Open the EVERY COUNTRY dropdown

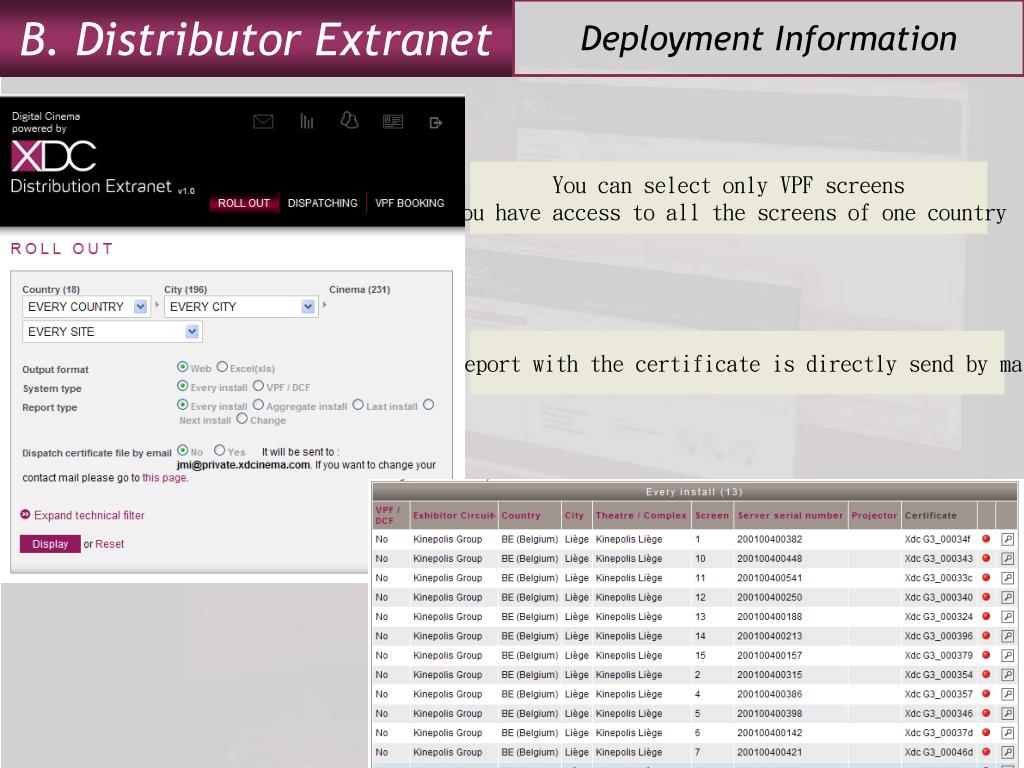[x=87, y=306]
